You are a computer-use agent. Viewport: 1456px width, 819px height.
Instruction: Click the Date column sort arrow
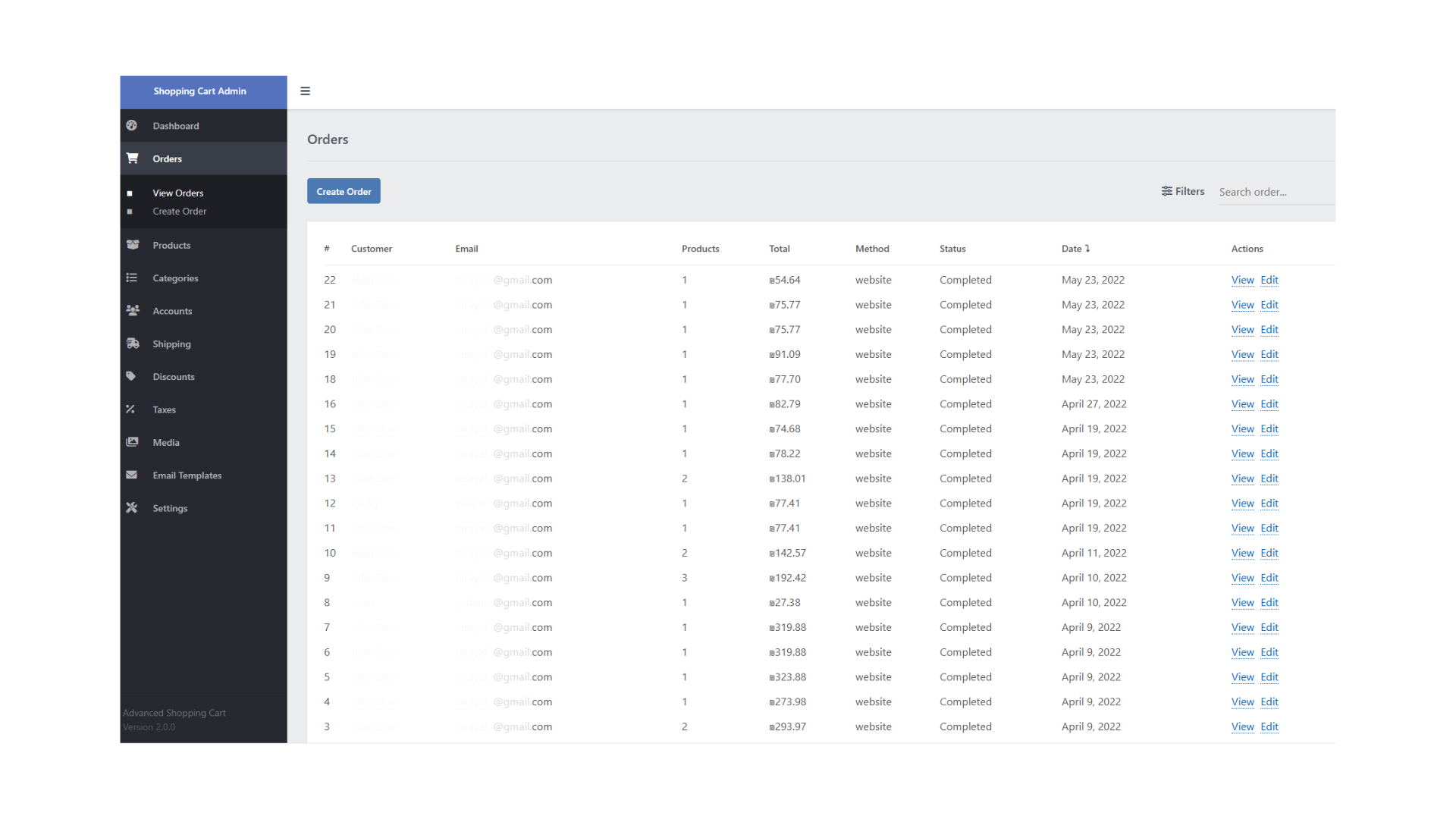coord(1088,248)
